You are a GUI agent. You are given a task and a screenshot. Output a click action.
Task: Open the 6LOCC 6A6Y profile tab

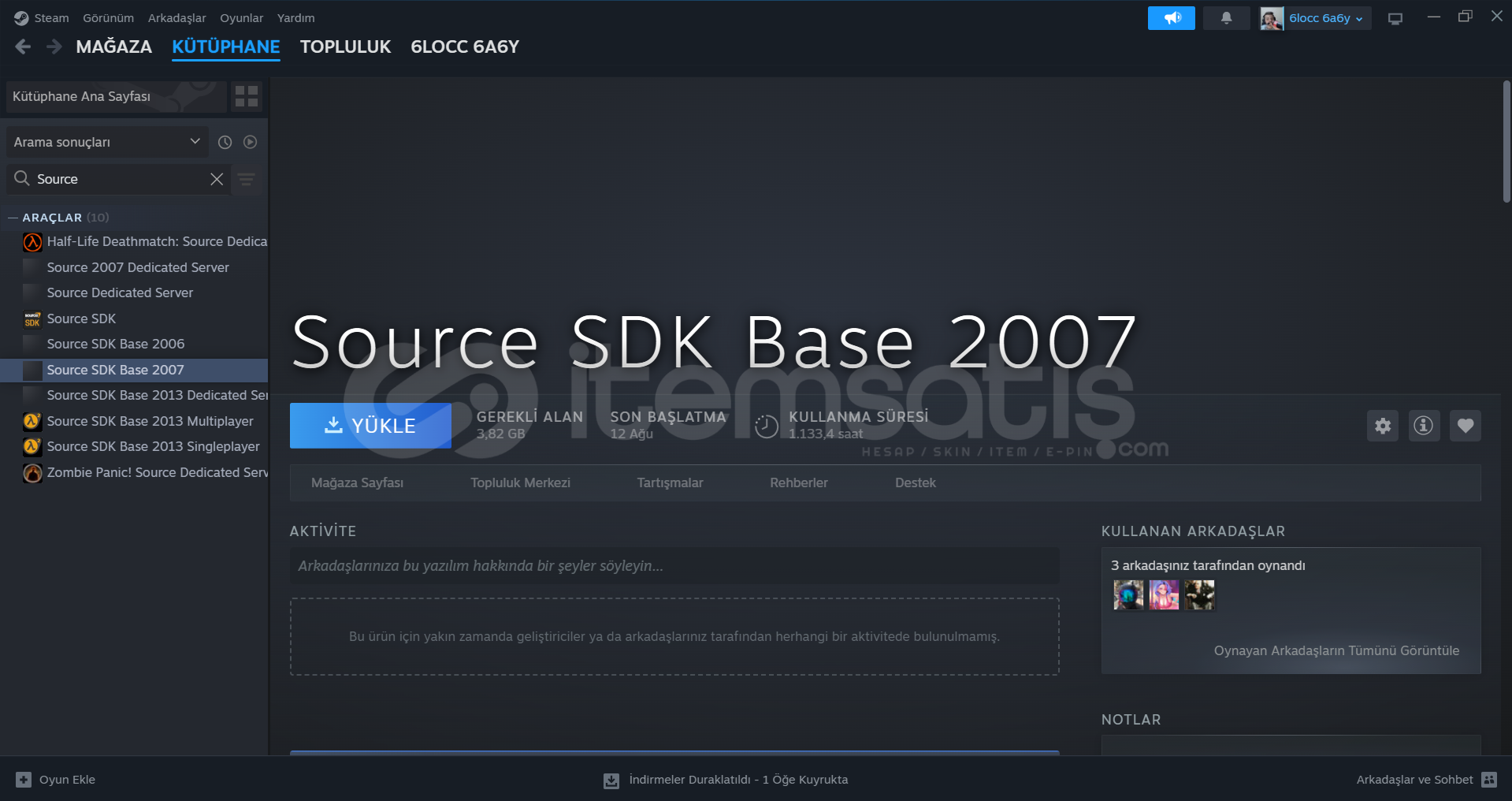coord(465,47)
